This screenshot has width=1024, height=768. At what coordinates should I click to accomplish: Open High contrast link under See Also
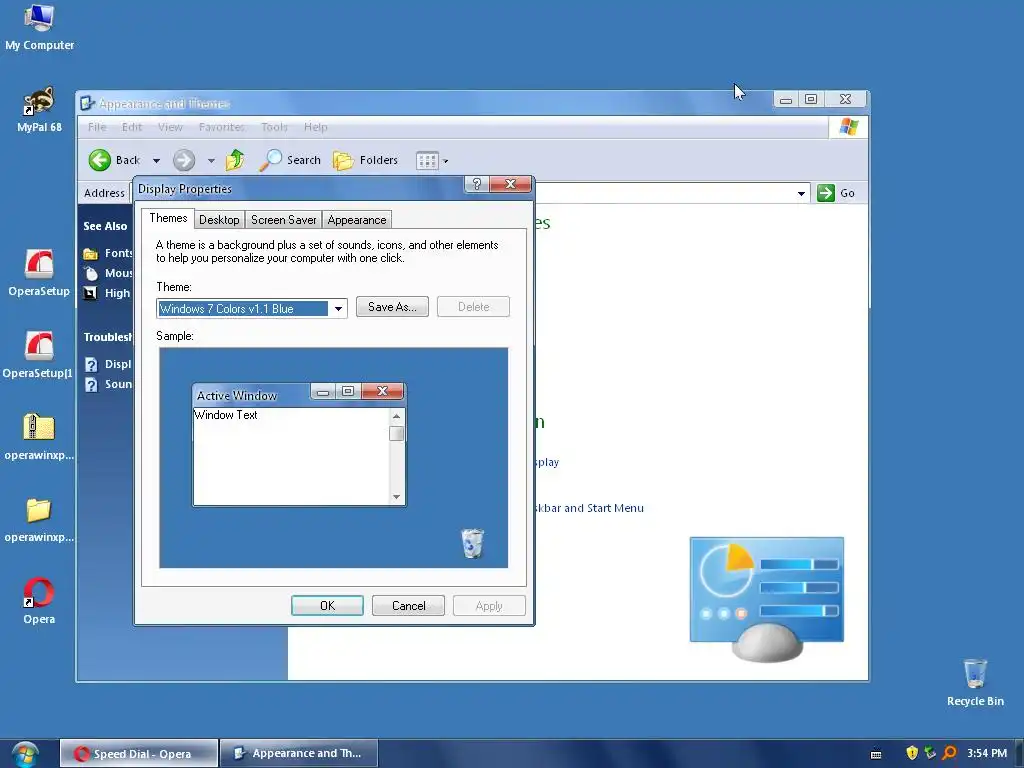(x=107, y=293)
